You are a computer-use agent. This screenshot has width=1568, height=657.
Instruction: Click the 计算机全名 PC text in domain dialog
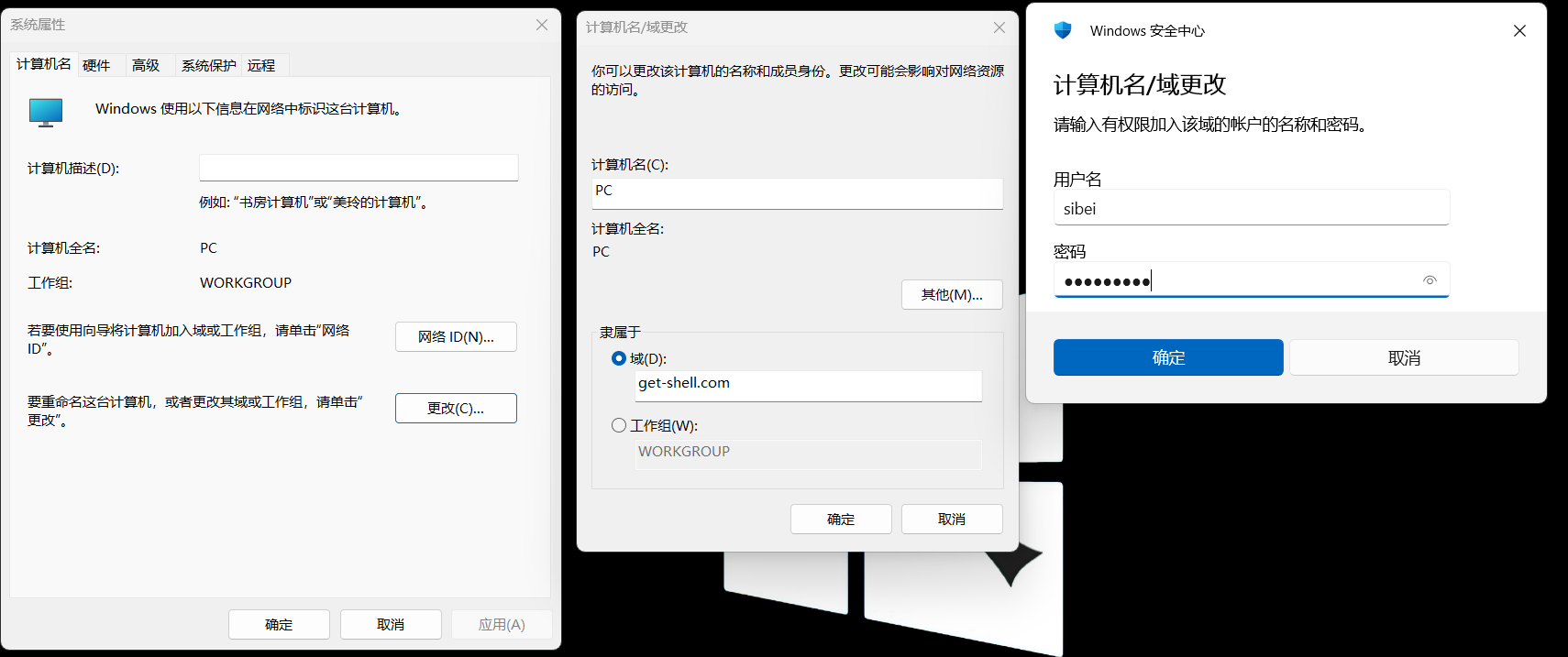(601, 252)
